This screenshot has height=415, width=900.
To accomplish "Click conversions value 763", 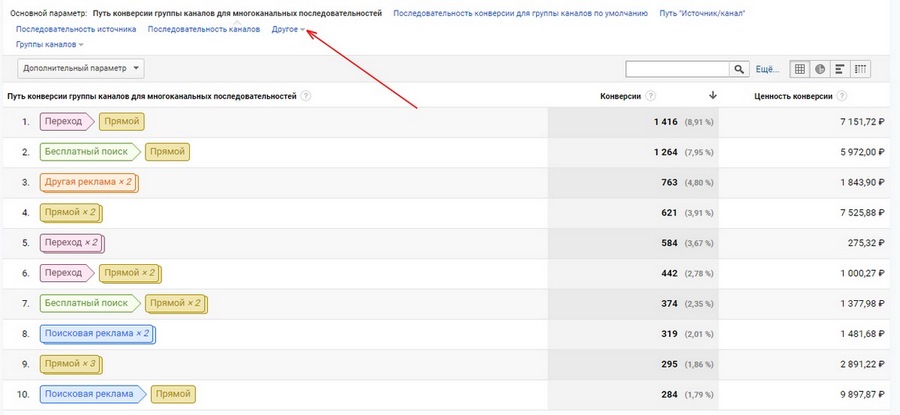I will click(x=670, y=183).
